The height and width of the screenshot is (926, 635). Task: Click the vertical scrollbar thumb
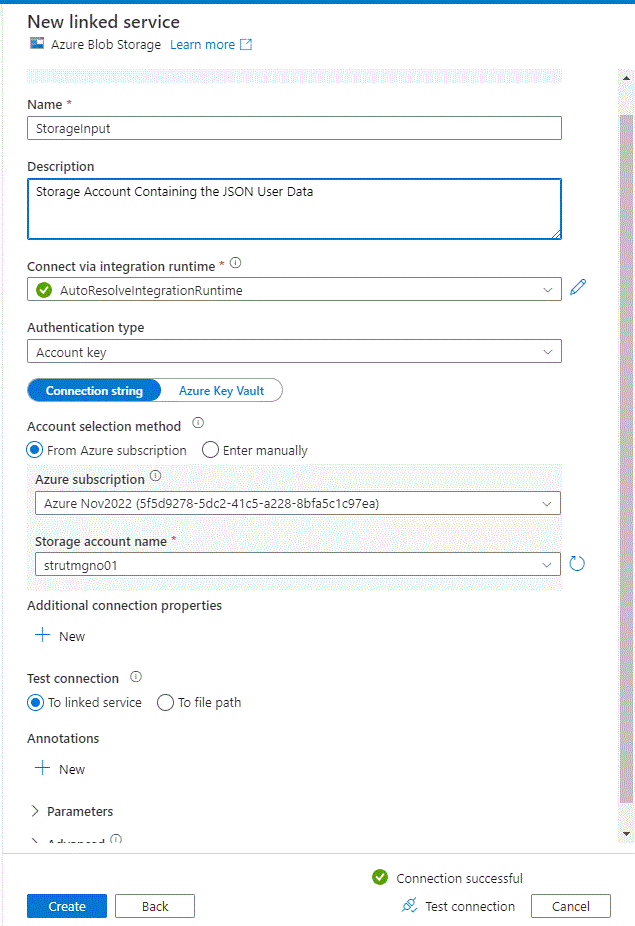(x=626, y=458)
